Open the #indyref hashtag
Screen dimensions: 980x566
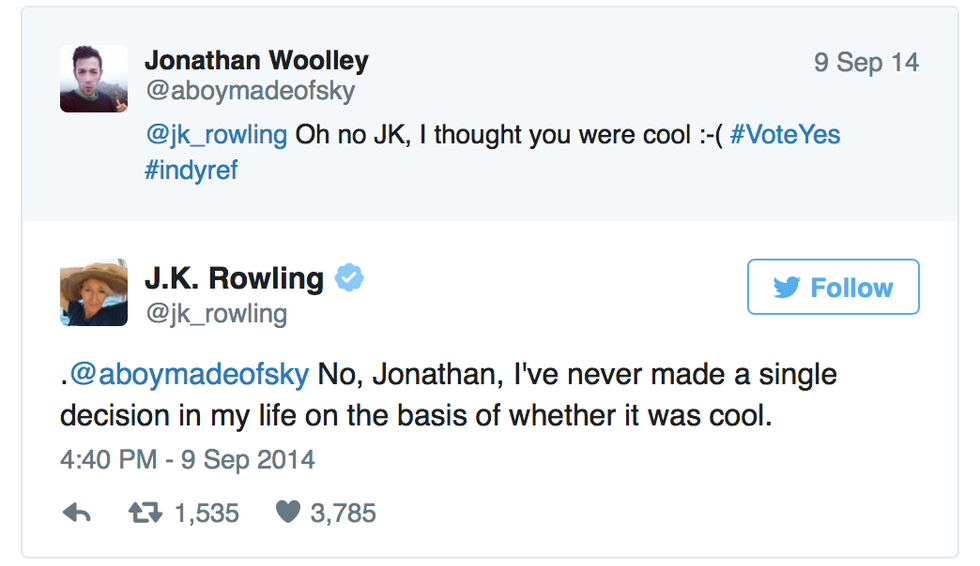pyautogui.click(x=191, y=169)
